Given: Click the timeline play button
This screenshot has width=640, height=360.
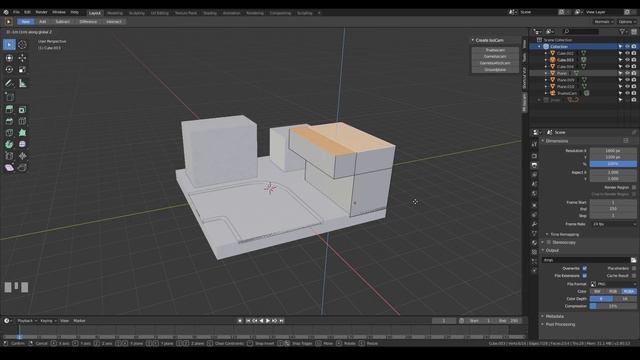Looking at the screenshot, I should 268,321.
